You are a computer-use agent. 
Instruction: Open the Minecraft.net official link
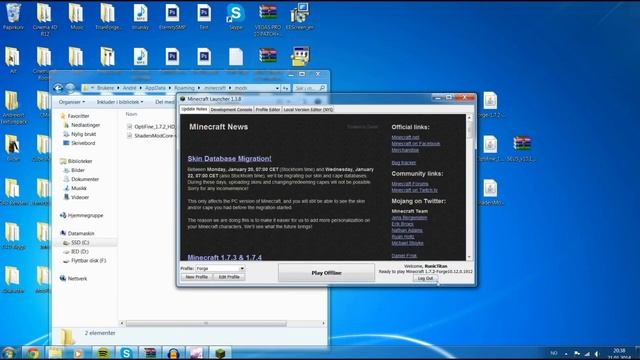(x=405, y=137)
